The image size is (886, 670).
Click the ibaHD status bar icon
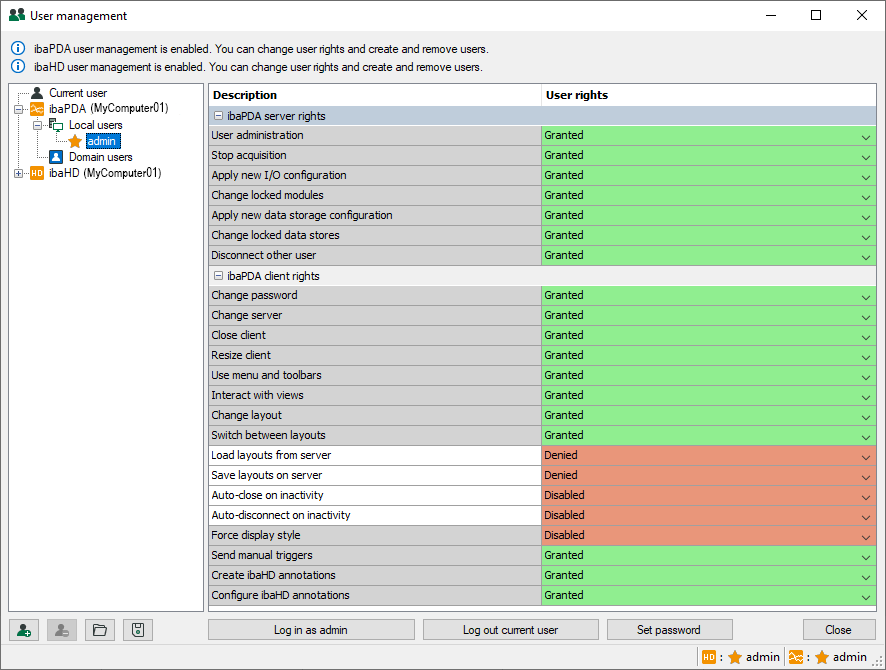click(709, 657)
